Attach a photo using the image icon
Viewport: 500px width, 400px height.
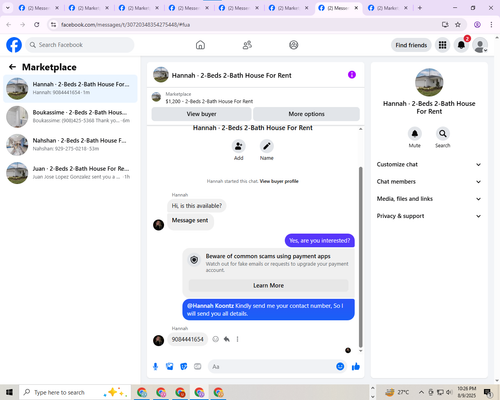point(170,367)
